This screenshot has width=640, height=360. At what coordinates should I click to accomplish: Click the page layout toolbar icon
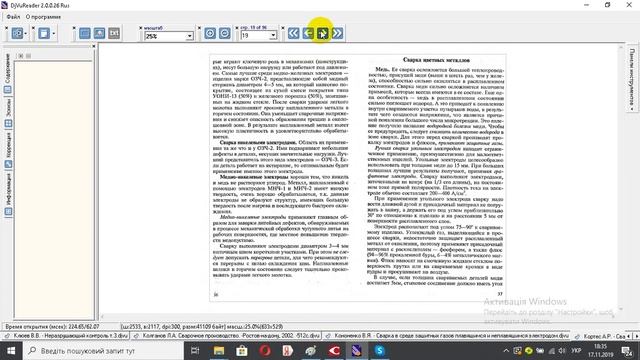pyautogui.click(x=44, y=33)
